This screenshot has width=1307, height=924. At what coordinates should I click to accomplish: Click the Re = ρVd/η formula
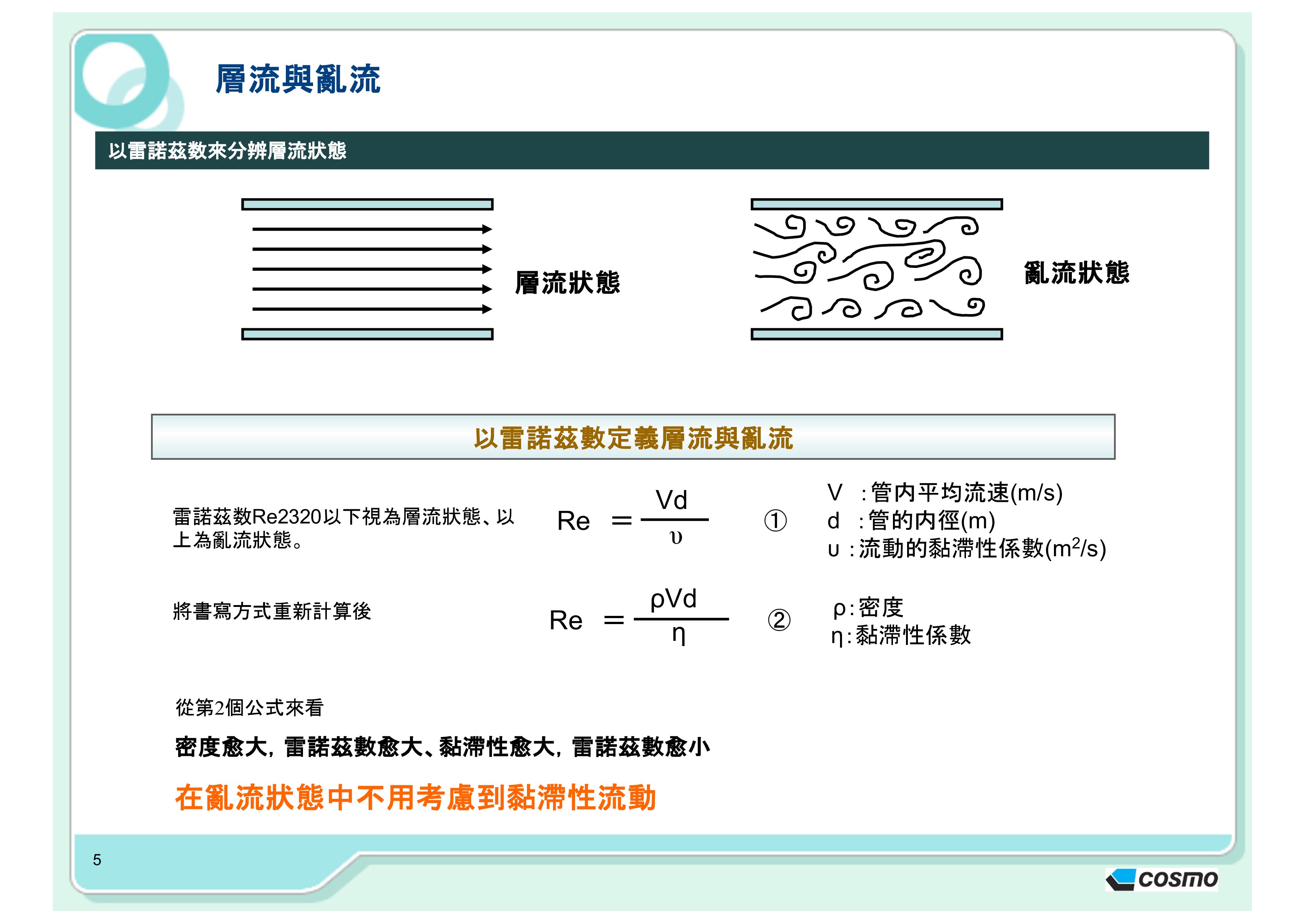point(638,618)
